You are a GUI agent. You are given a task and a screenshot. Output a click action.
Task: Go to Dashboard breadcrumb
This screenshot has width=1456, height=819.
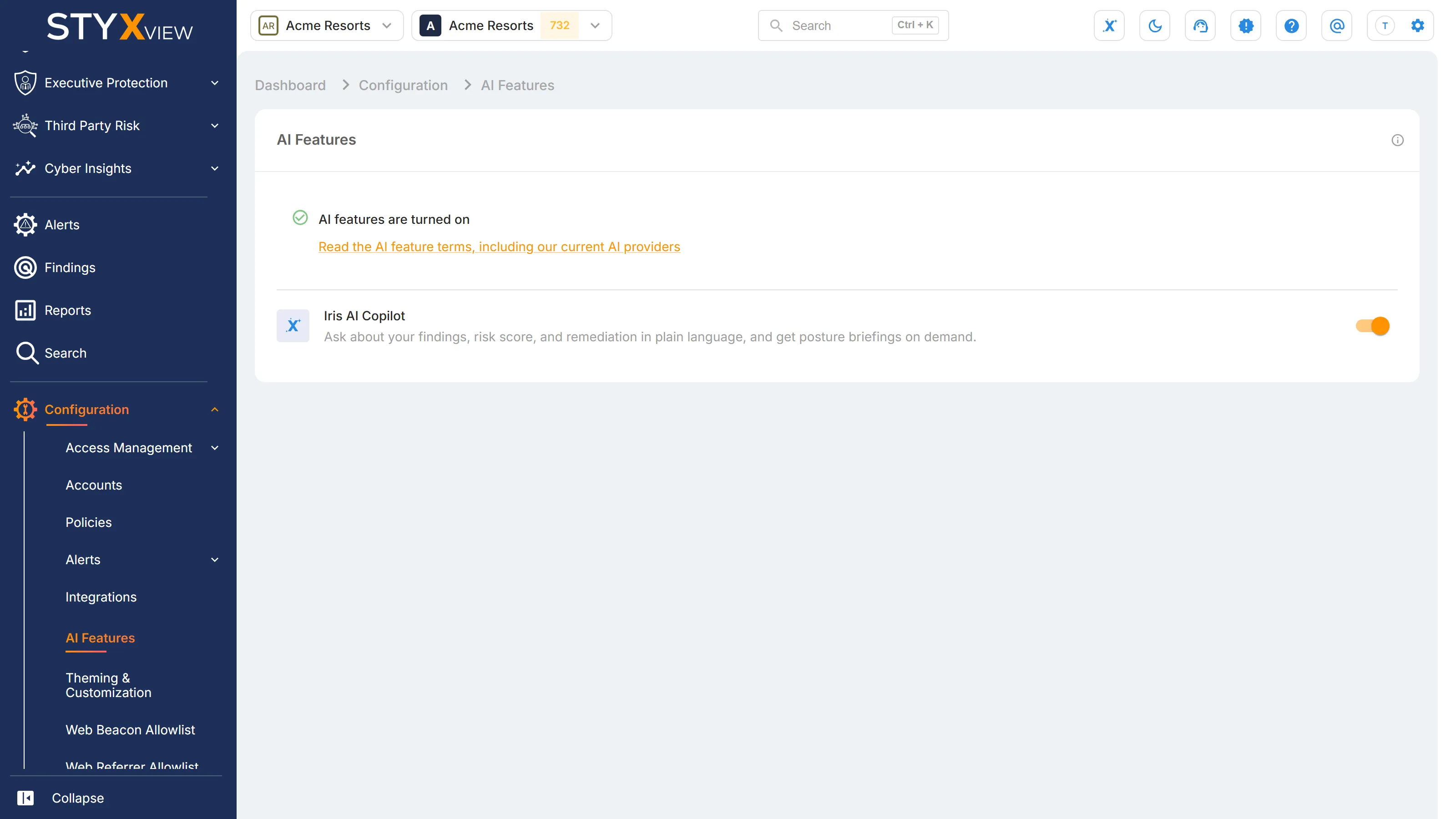pos(290,85)
